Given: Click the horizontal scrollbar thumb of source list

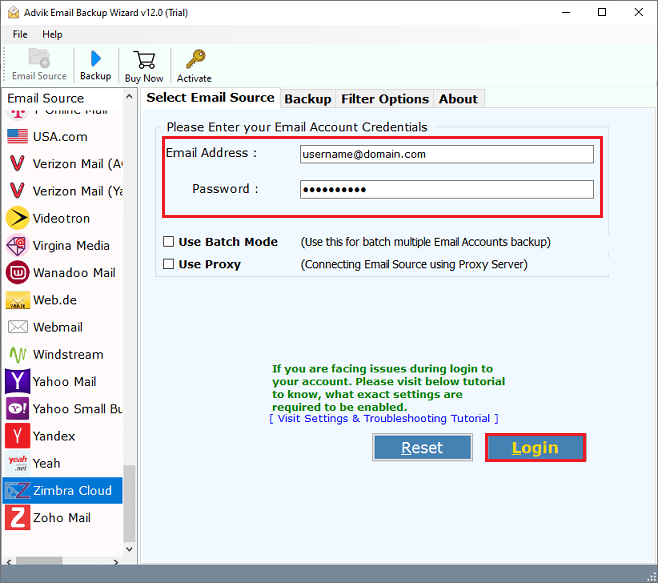Looking at the screenshot, I should (39, 562).
